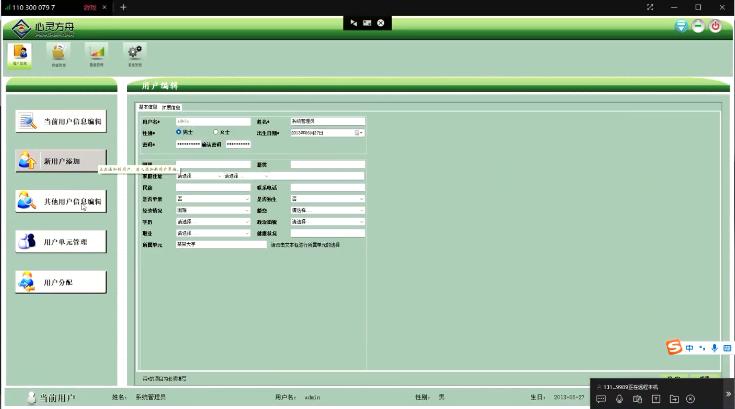Click the second toolbar icon with folder
Image resolution: width=735 pixels, height=409 pixels.
[58, 53]
